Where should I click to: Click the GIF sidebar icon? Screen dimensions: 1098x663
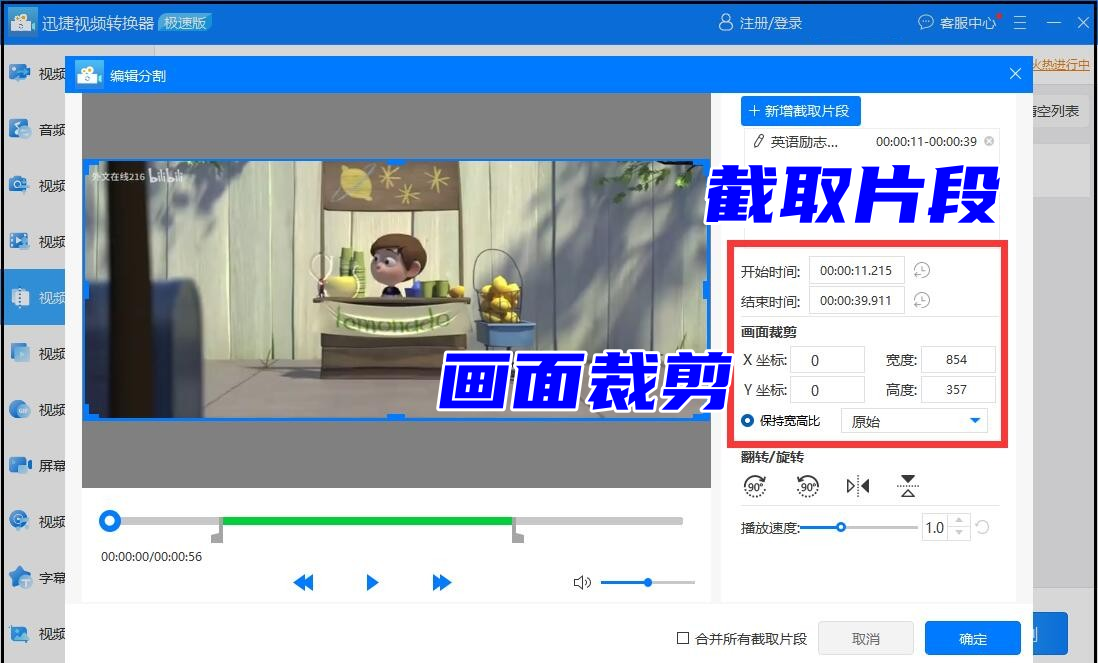point(20,409)
